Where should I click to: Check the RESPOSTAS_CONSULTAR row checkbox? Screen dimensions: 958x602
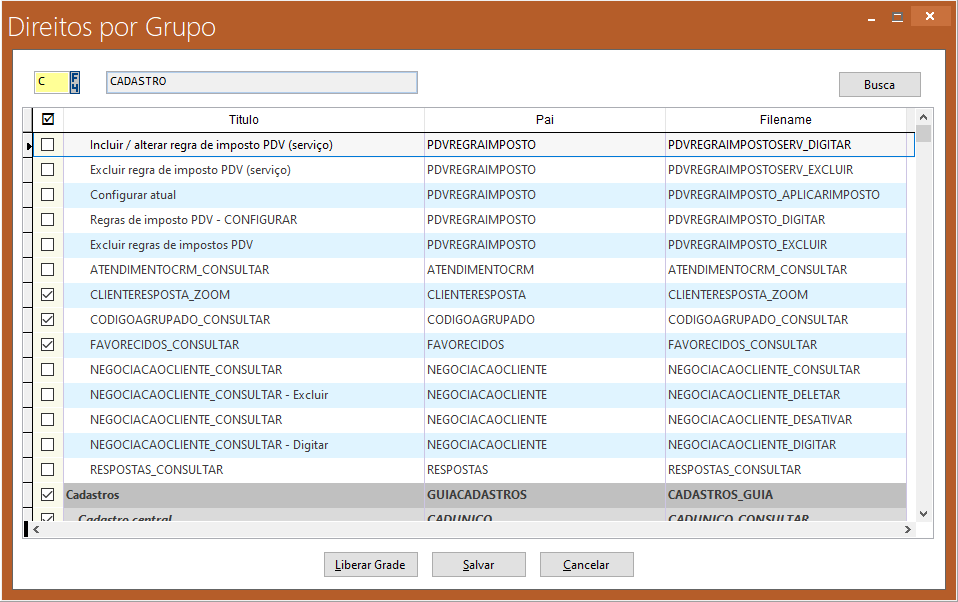48,470
